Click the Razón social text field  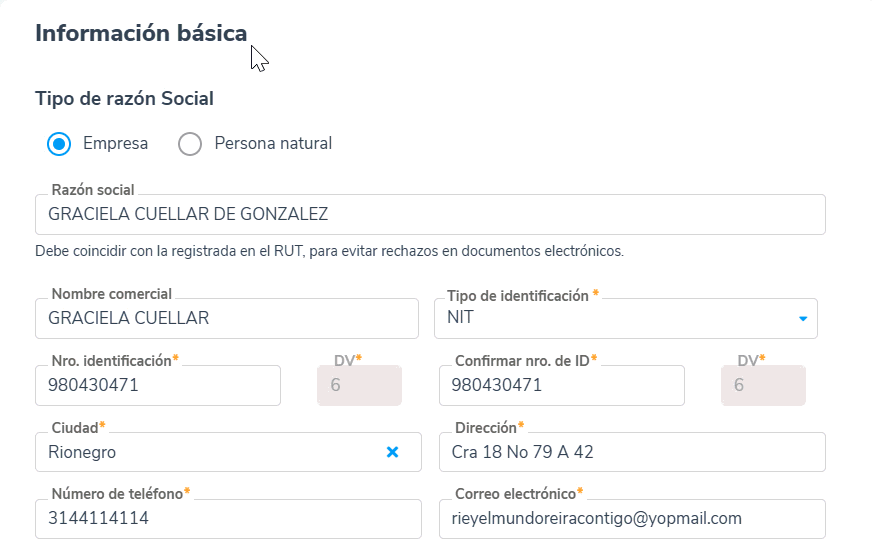(x=430, y=214)
